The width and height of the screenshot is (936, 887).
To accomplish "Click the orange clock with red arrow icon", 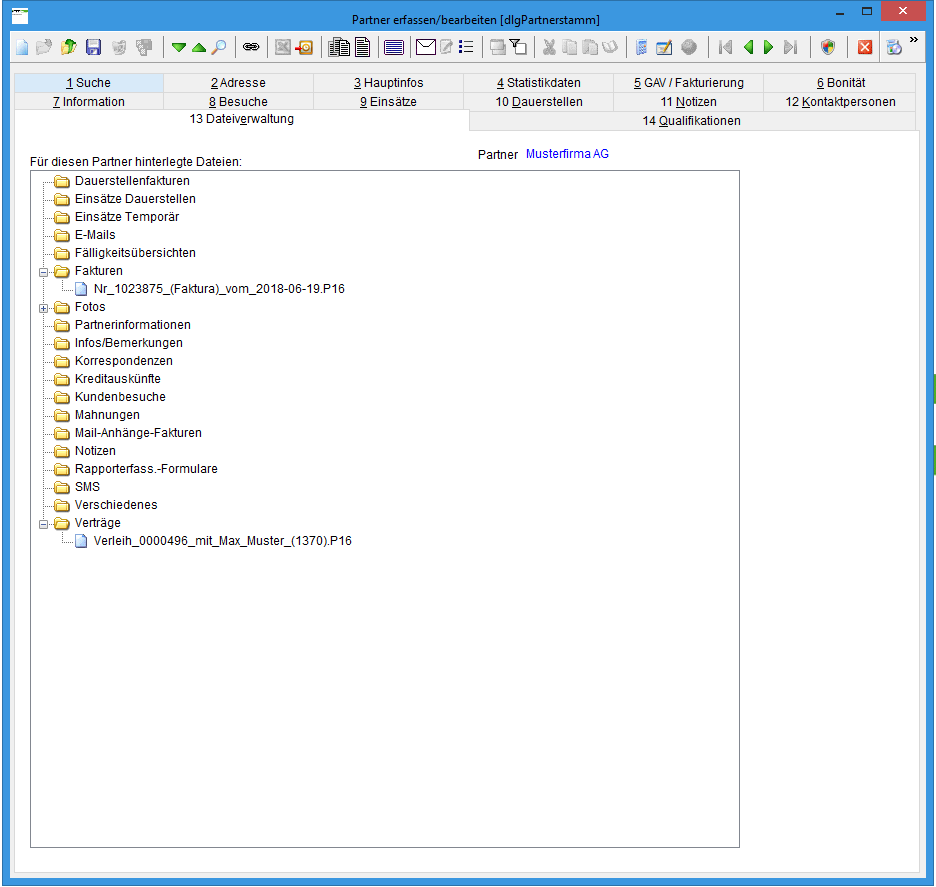I will pos(304,47).
